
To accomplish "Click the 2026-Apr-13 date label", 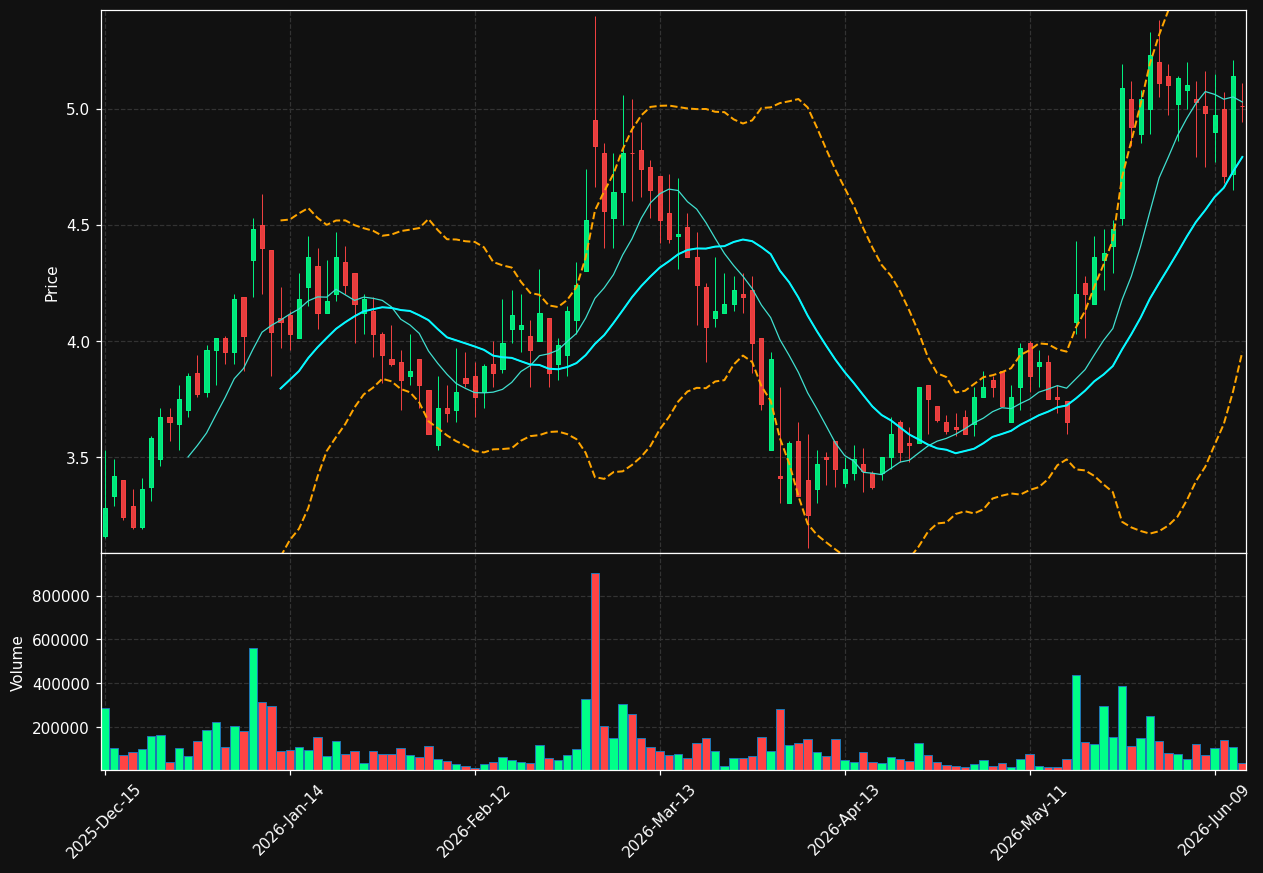I will tap(843, 820).
